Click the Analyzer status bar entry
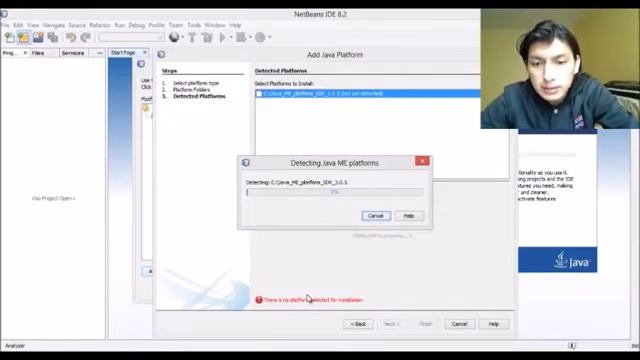This screenshot has width=640, height=360. pyautogui.click(x=15, y=346)
